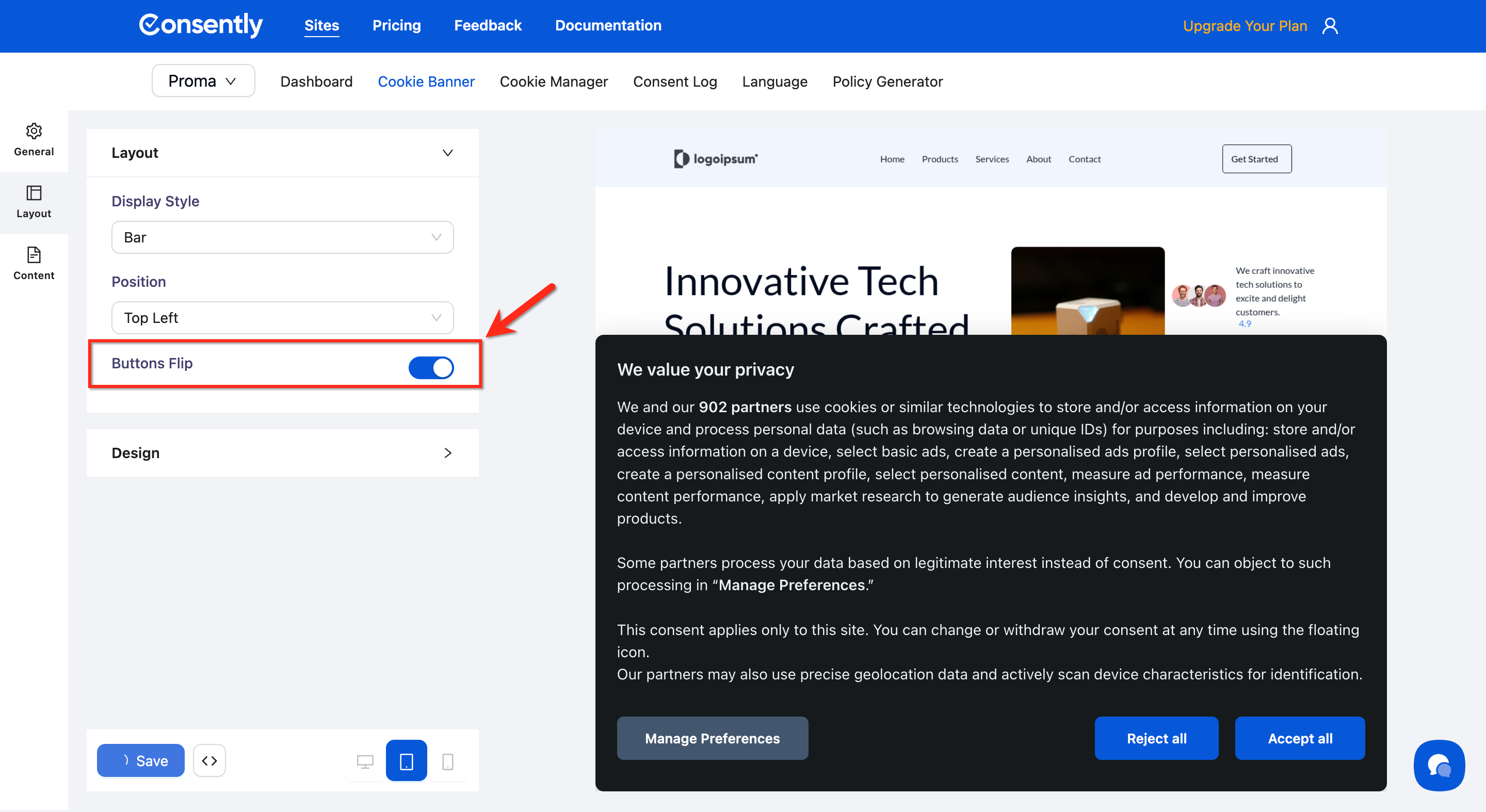Open the Display Style Bar dropdown
Viewport: 1486px width, 812px height.
click(x=282, y=238)
